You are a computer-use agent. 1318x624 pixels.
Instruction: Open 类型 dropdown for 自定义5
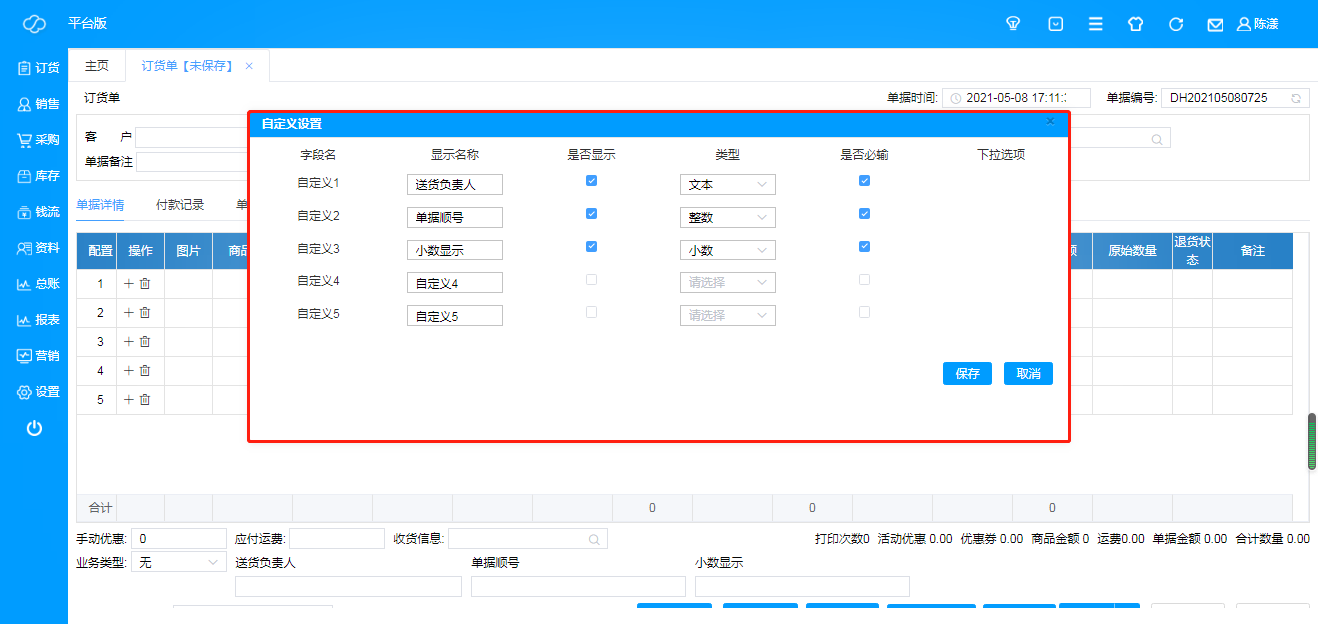pyautogui.click(x=727, y=315)
